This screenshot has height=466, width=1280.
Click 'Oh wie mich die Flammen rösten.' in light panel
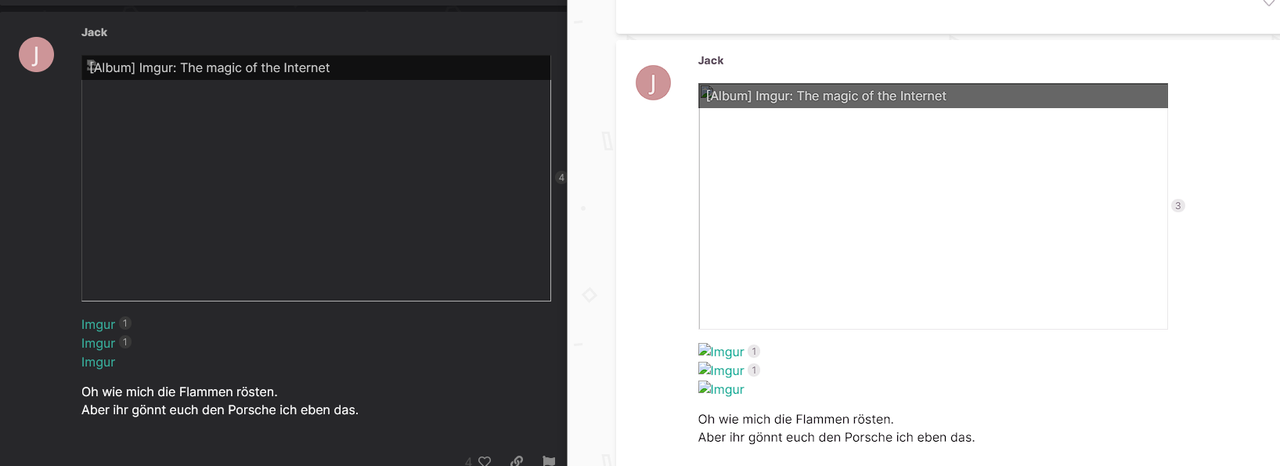point(796,419)
